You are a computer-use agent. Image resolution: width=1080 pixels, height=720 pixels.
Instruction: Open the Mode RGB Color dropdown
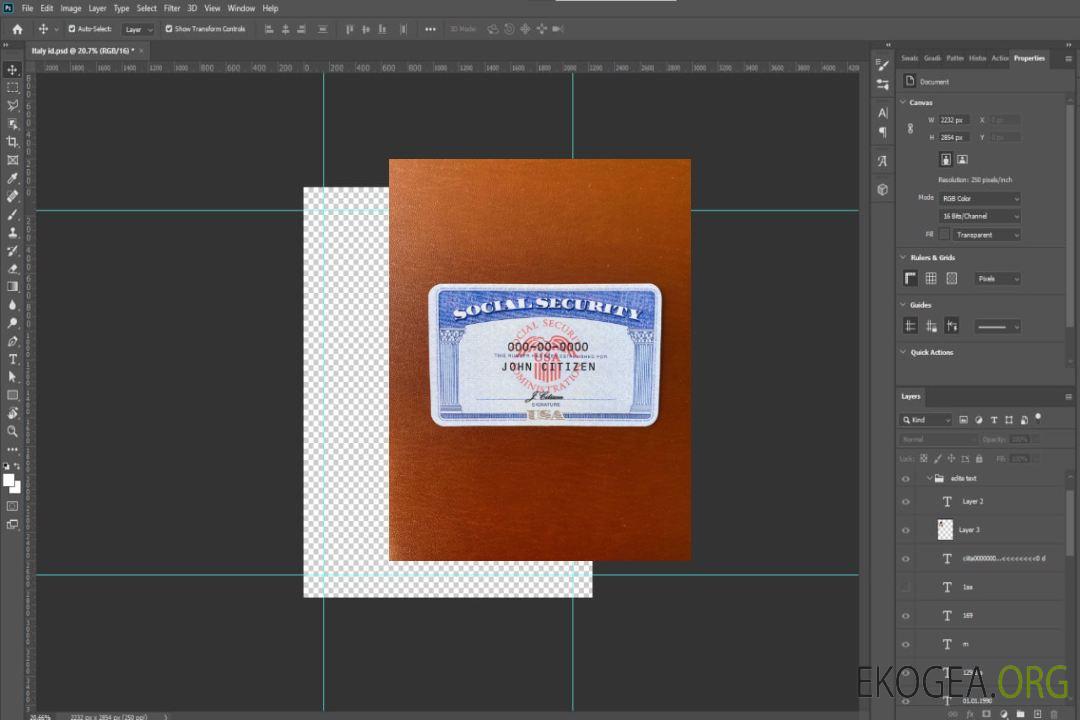point(979,198)
